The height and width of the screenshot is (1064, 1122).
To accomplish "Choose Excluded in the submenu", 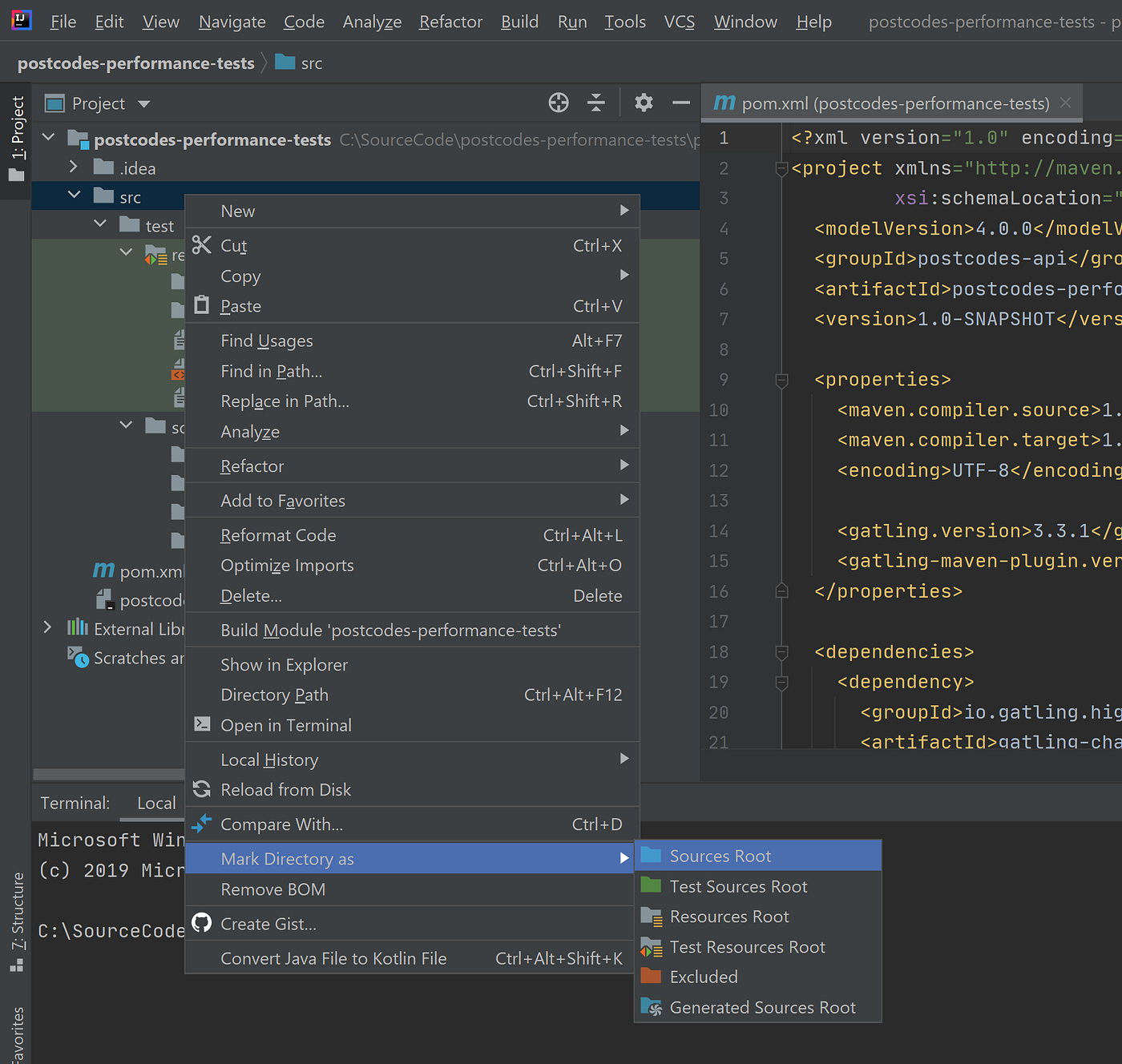I will (703, 977).
